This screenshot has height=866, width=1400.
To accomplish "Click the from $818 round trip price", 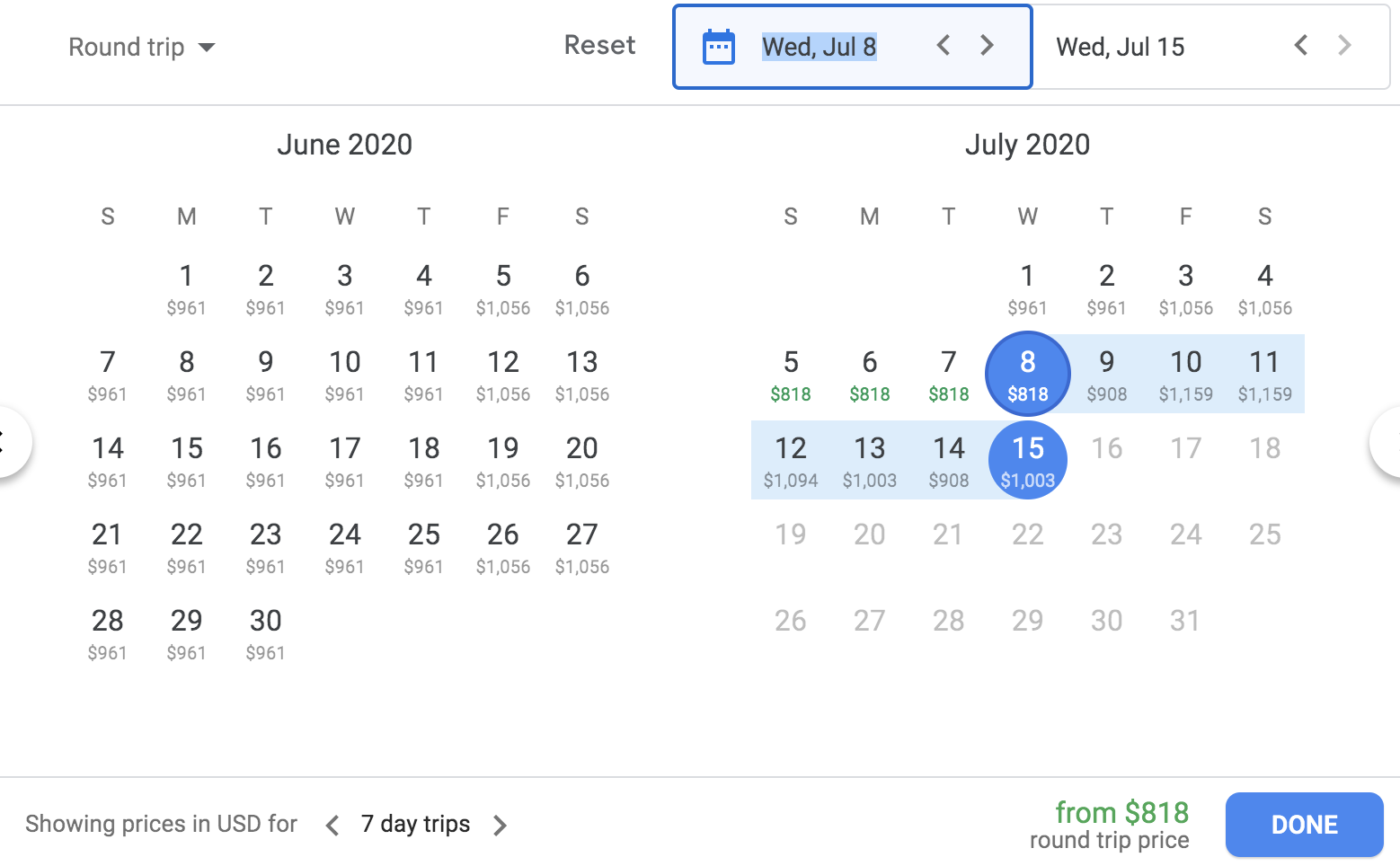I will click(x=1121, y=813).
